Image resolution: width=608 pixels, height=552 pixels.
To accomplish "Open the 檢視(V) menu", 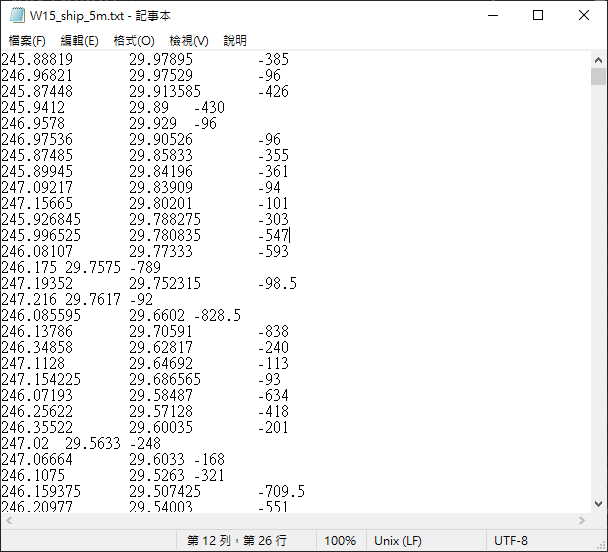I will pos(189,41).
